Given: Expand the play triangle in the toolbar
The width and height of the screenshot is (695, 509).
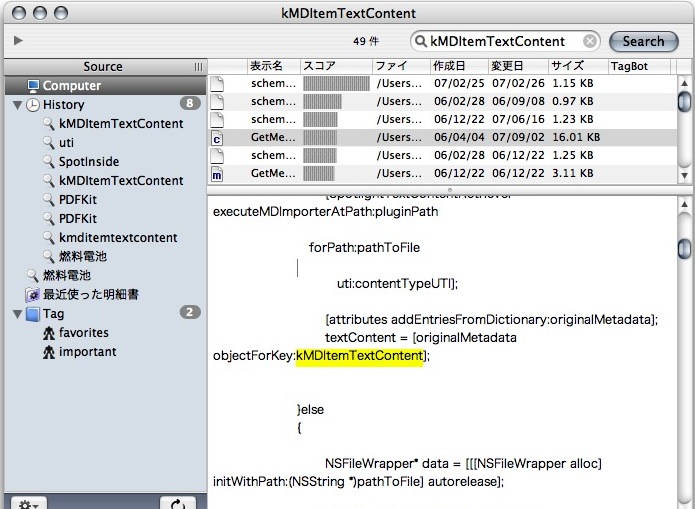Looking at the screenshot, I should (18, 41).
